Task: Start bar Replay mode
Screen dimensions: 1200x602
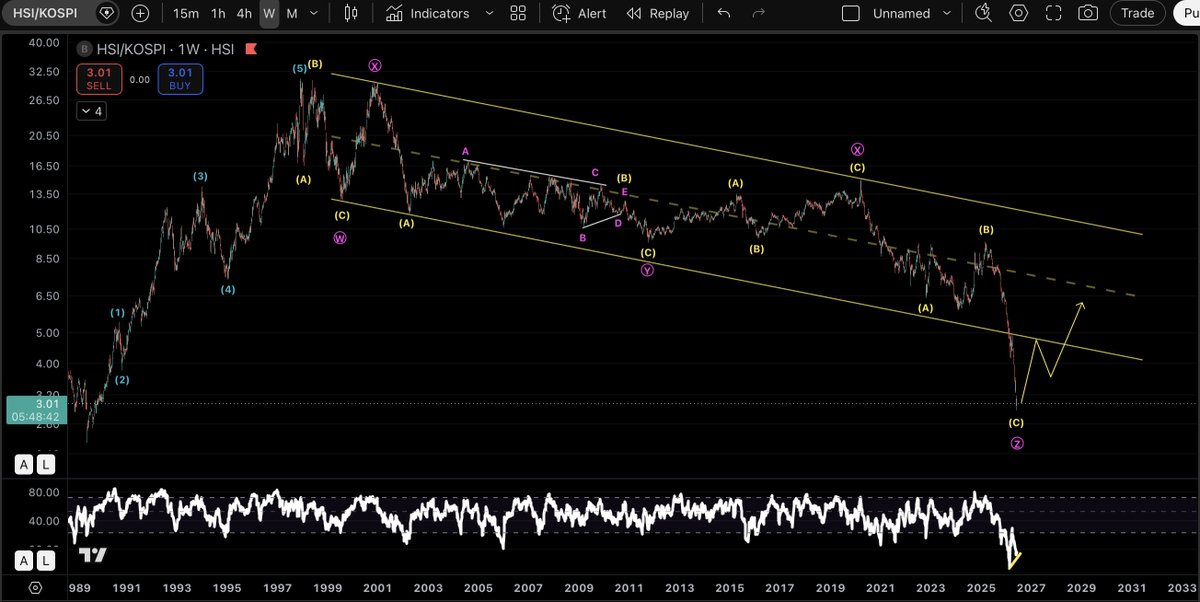Action: 658,13
